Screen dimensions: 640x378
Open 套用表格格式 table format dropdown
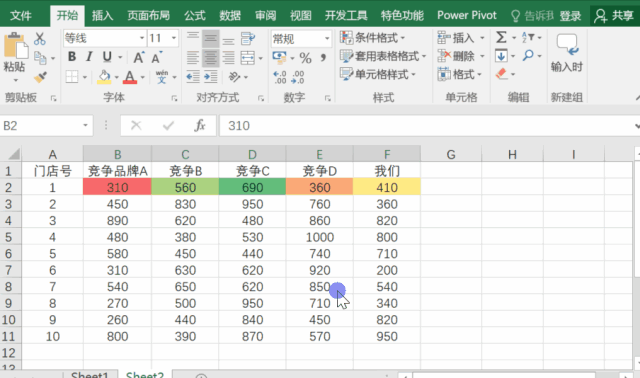click(383, 56)
